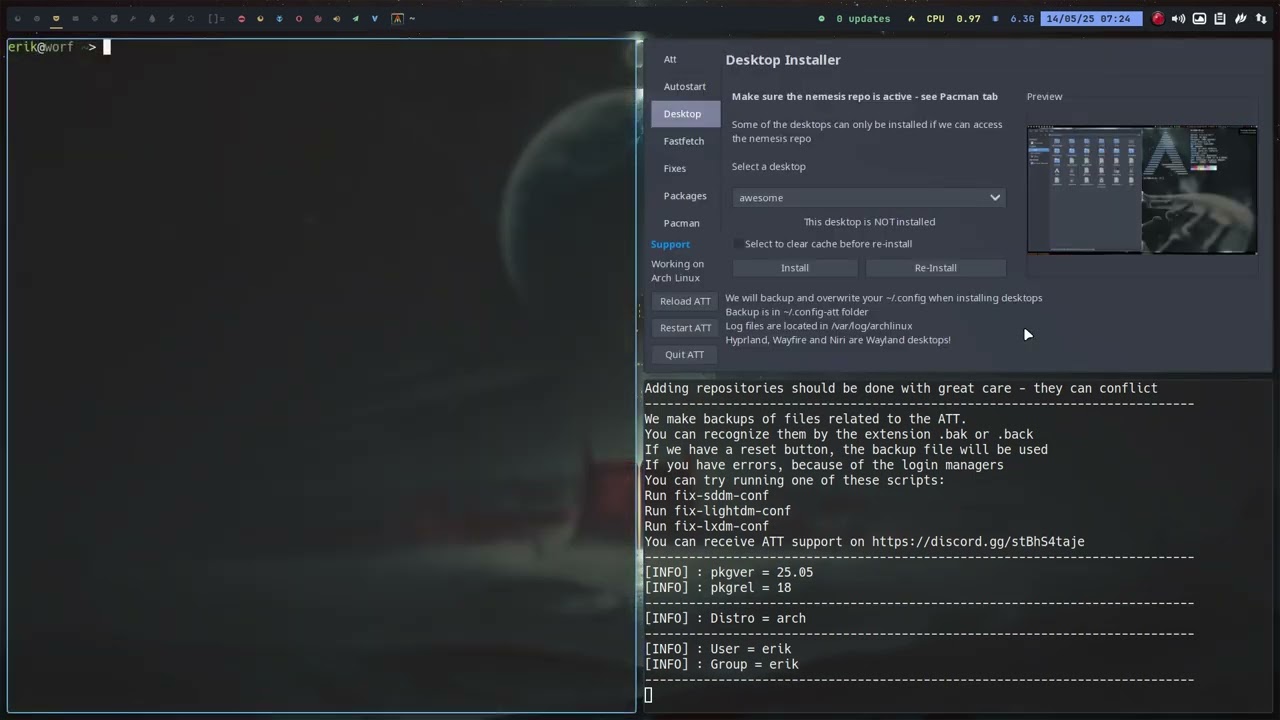The height and width of the screenshot is (720, 1280).
Task: Open the water drop workspace tag
Action: (152, 18)
